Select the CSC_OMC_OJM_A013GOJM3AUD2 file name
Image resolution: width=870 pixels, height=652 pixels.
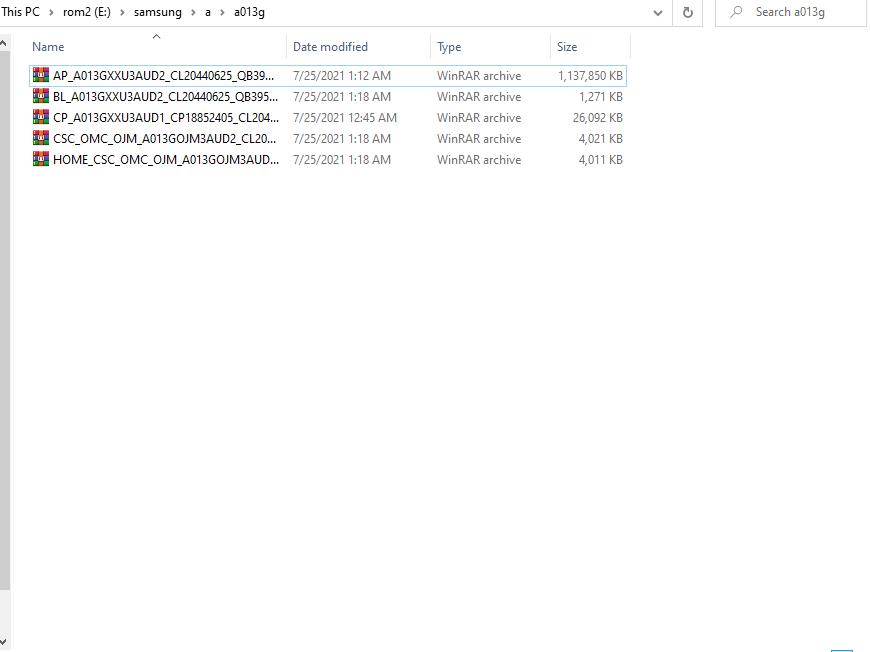click(x=164, y=139)
